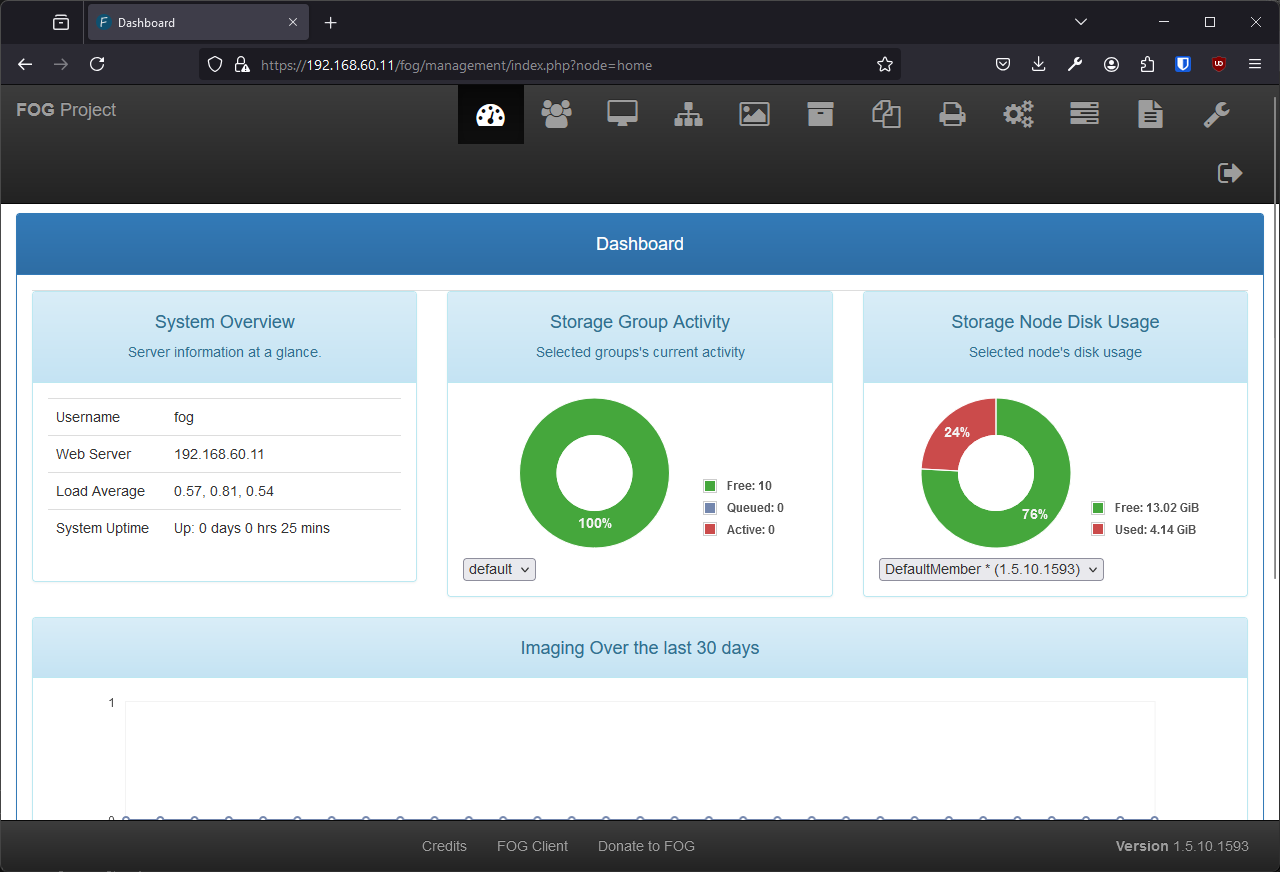This screenshot has height=872, width=1280.
Task: Click the green Free legend swatch in Storage Group Activity
Action: 710,486
